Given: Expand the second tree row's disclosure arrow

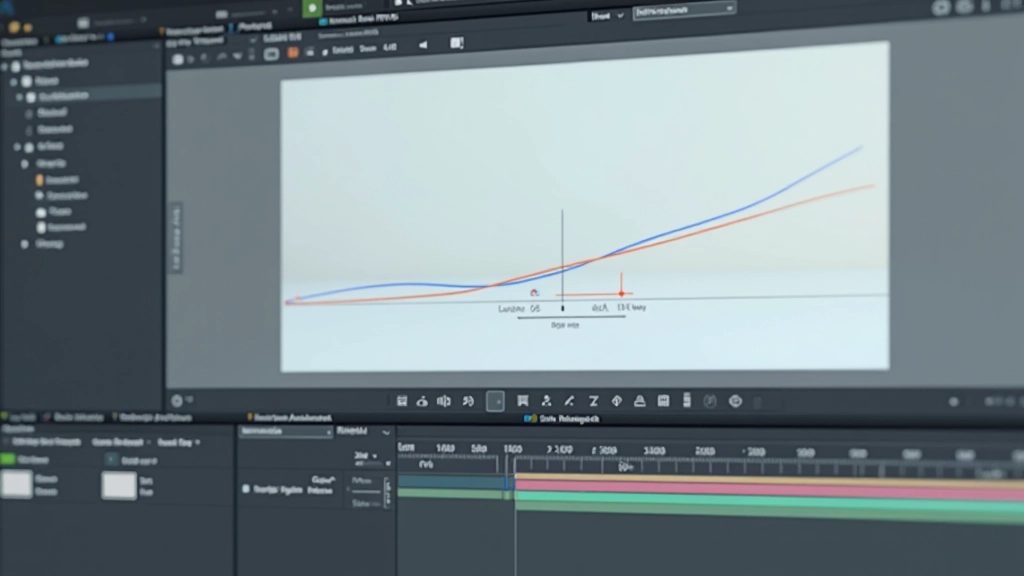Looking at the screenshot, I should click(x=14, y=82).
